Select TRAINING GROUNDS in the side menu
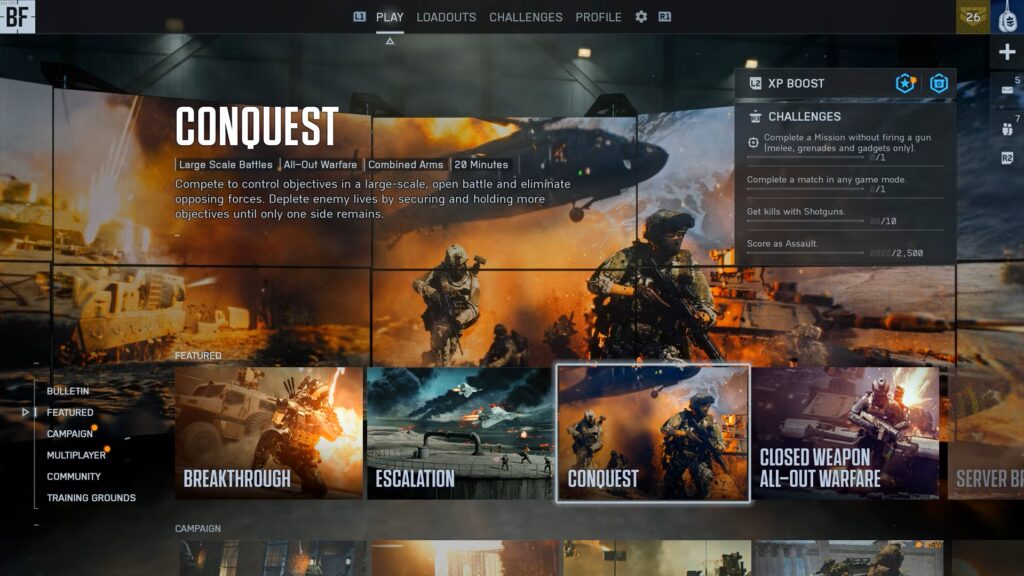The image size is (1024, 576). [91, 498]
